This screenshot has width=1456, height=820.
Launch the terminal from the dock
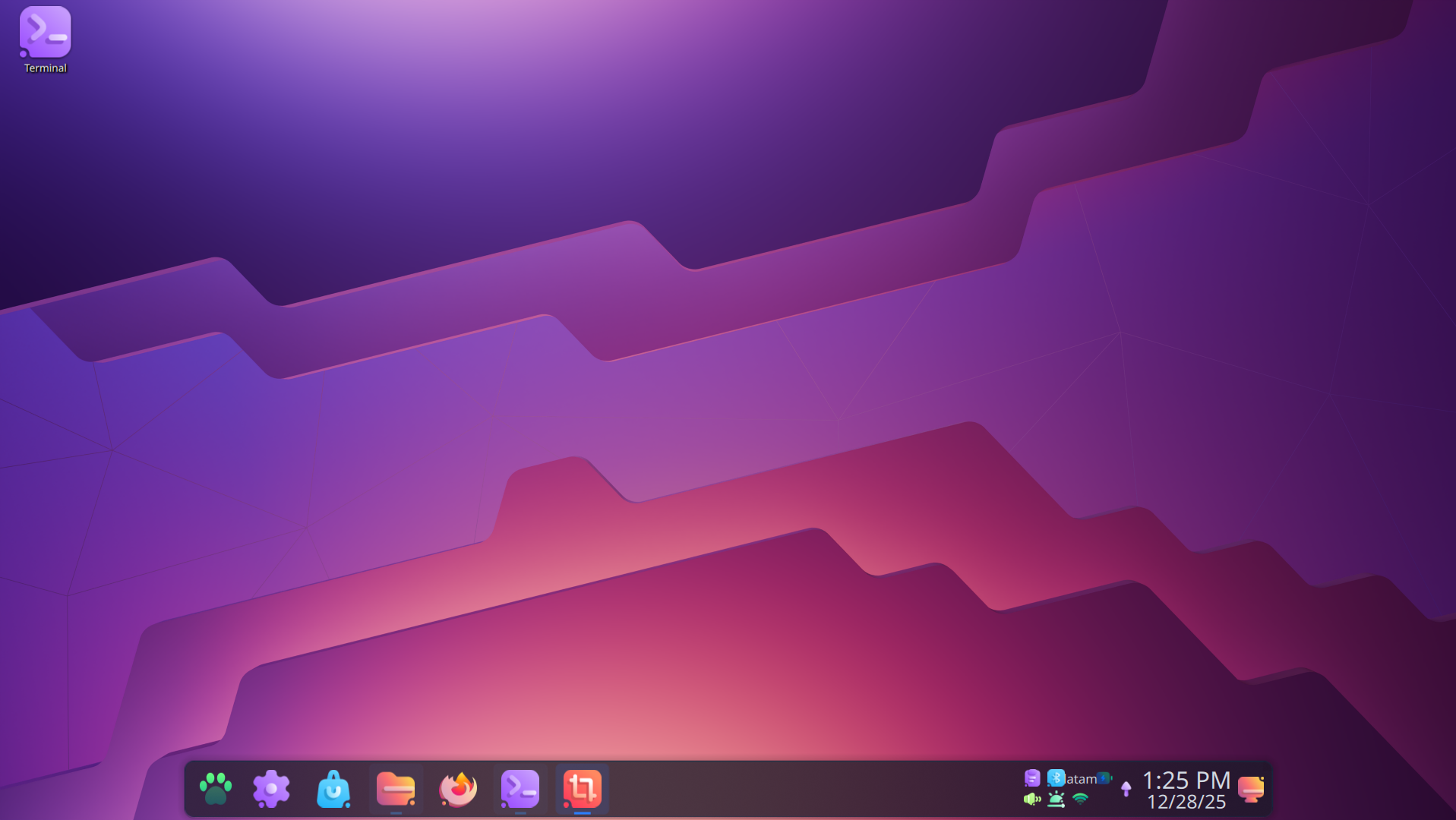[x=520, y=790]
